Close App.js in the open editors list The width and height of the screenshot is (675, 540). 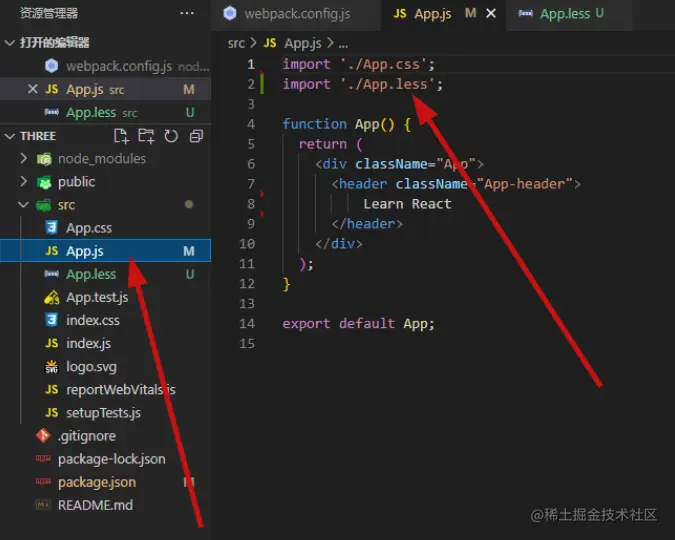(32, 89)
